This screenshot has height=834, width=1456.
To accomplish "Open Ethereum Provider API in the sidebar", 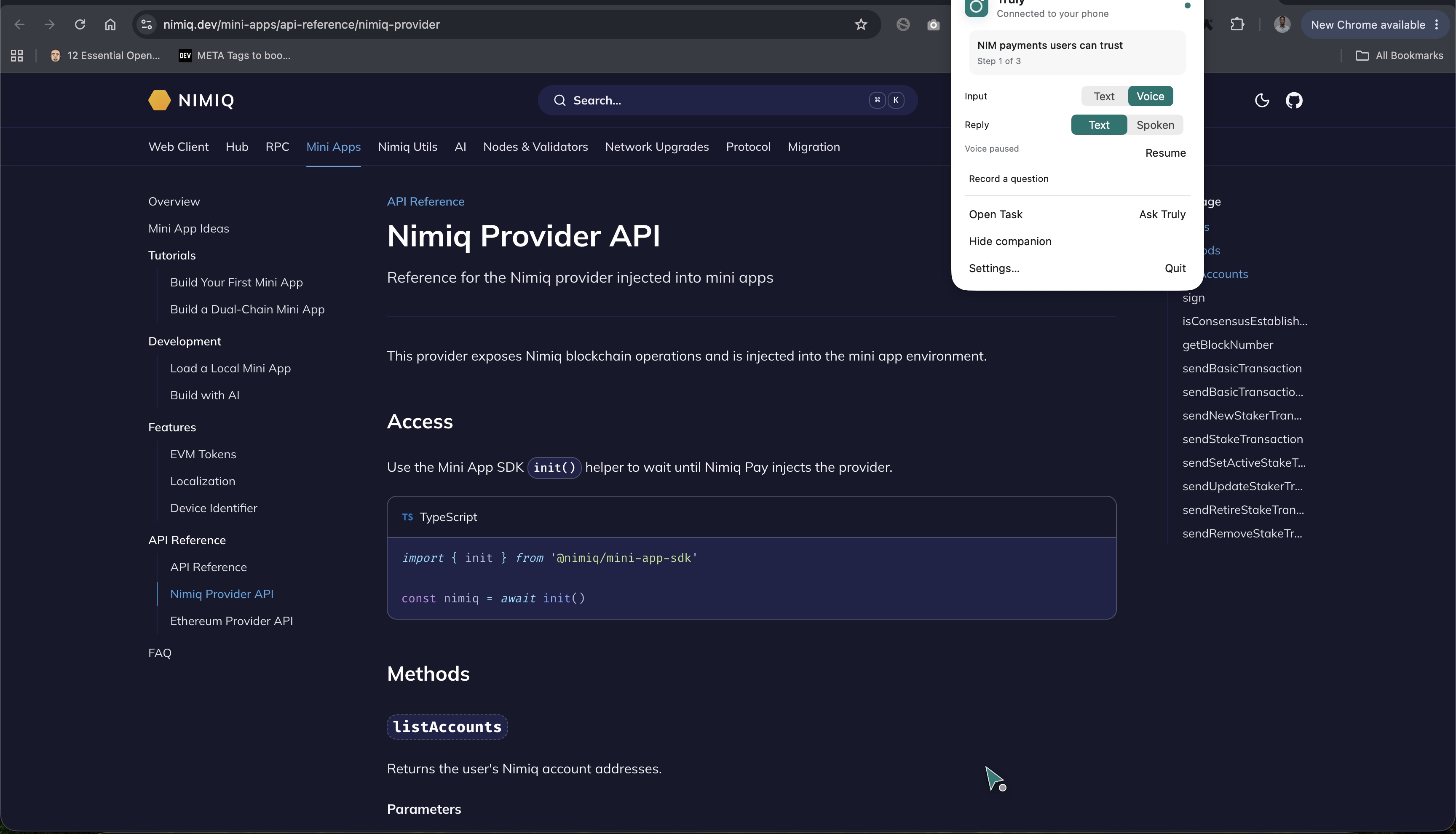I will click(231, 621).
